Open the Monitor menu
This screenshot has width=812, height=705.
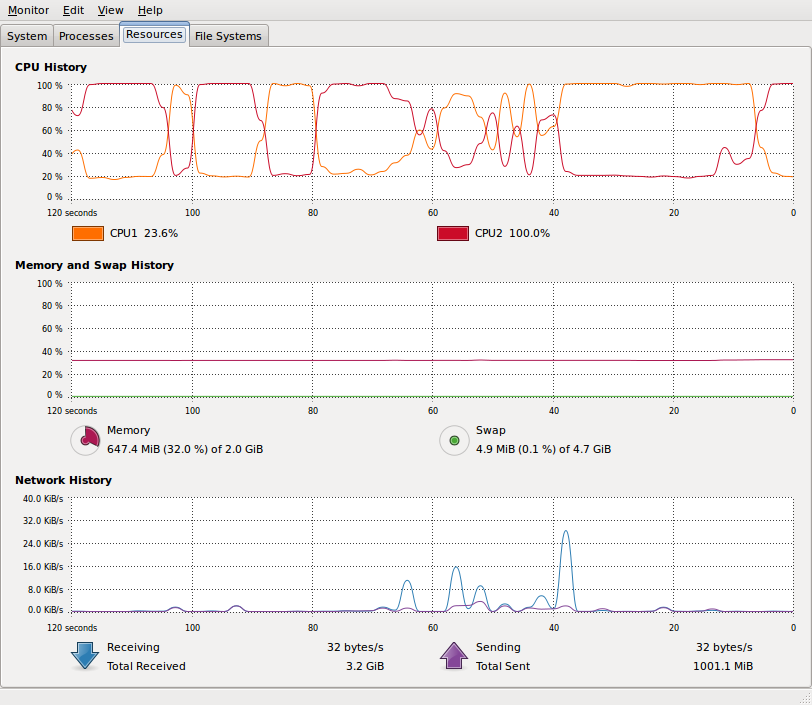(28, 10)
